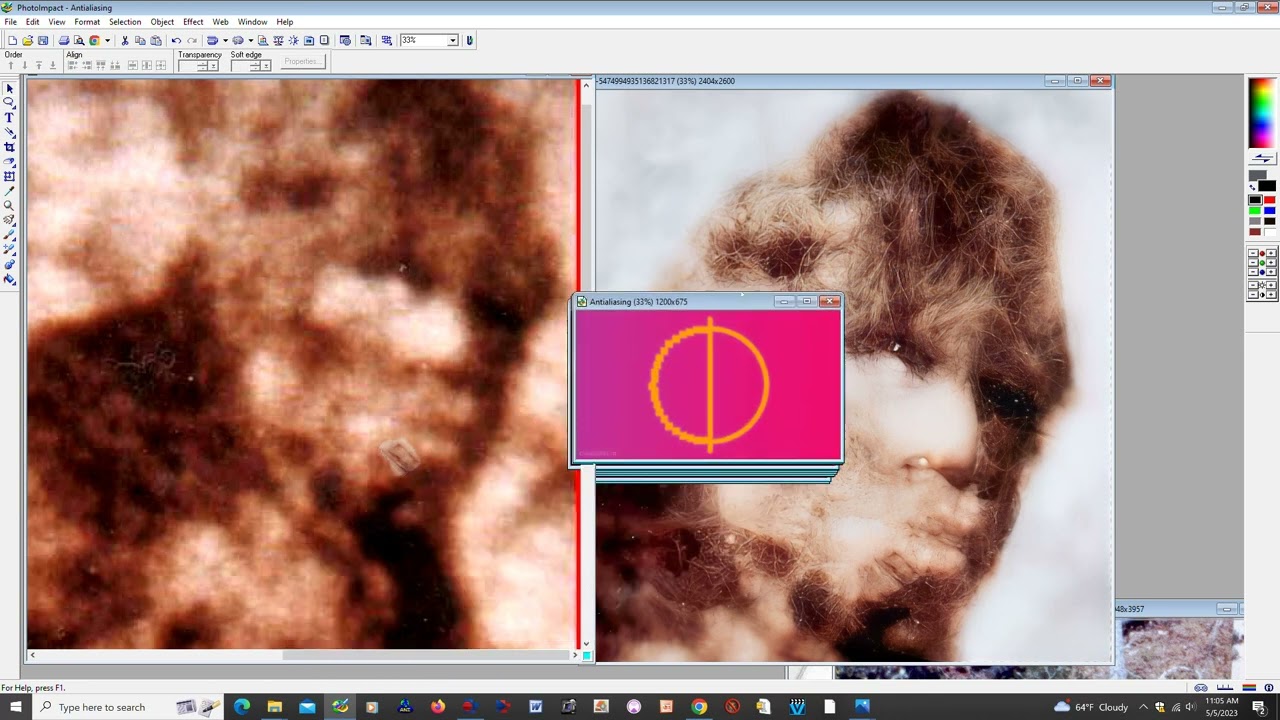The height and width of the screenshot is (720, 1280).
Task: Open the Window menu
Action: coord(252,21)
